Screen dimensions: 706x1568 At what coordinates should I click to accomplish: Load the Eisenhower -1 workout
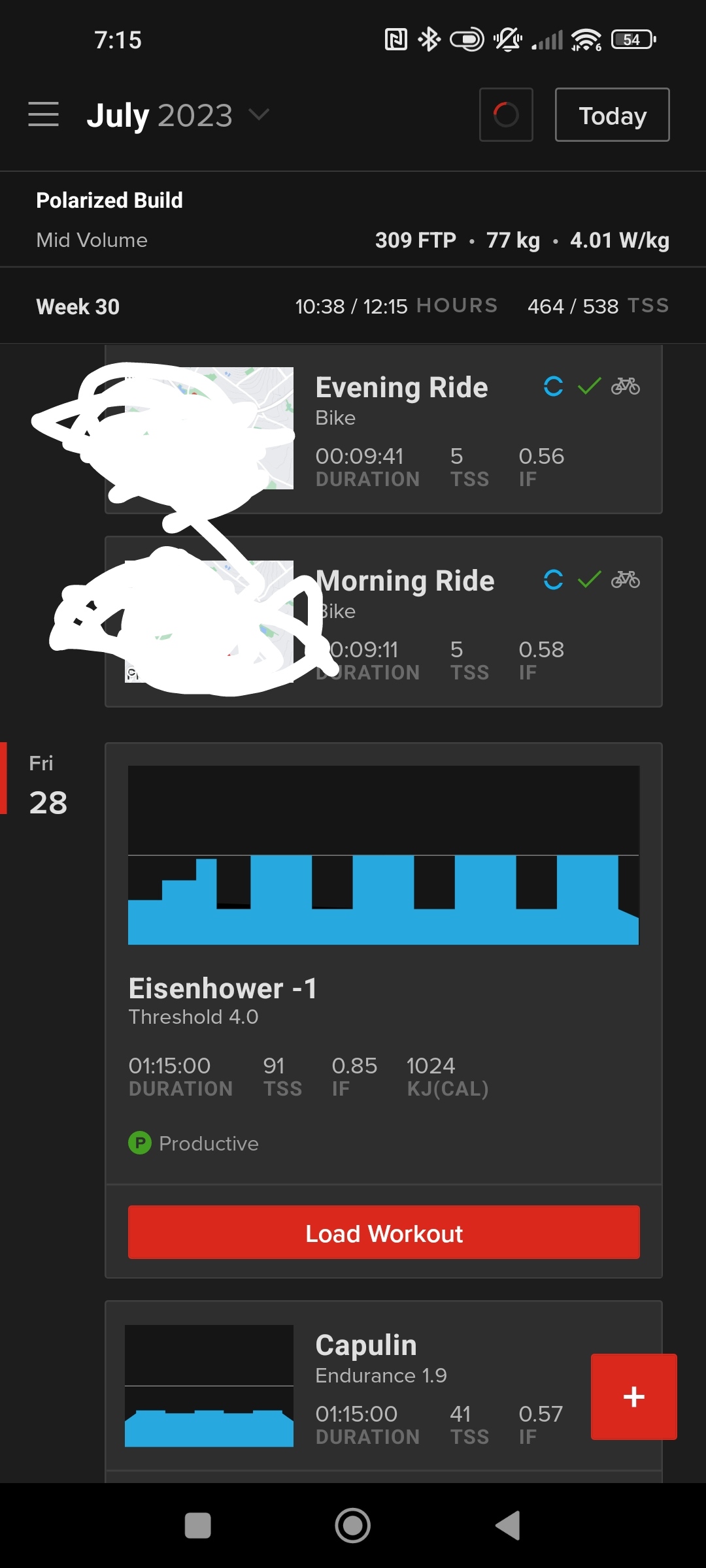[x=384, y=1232]
